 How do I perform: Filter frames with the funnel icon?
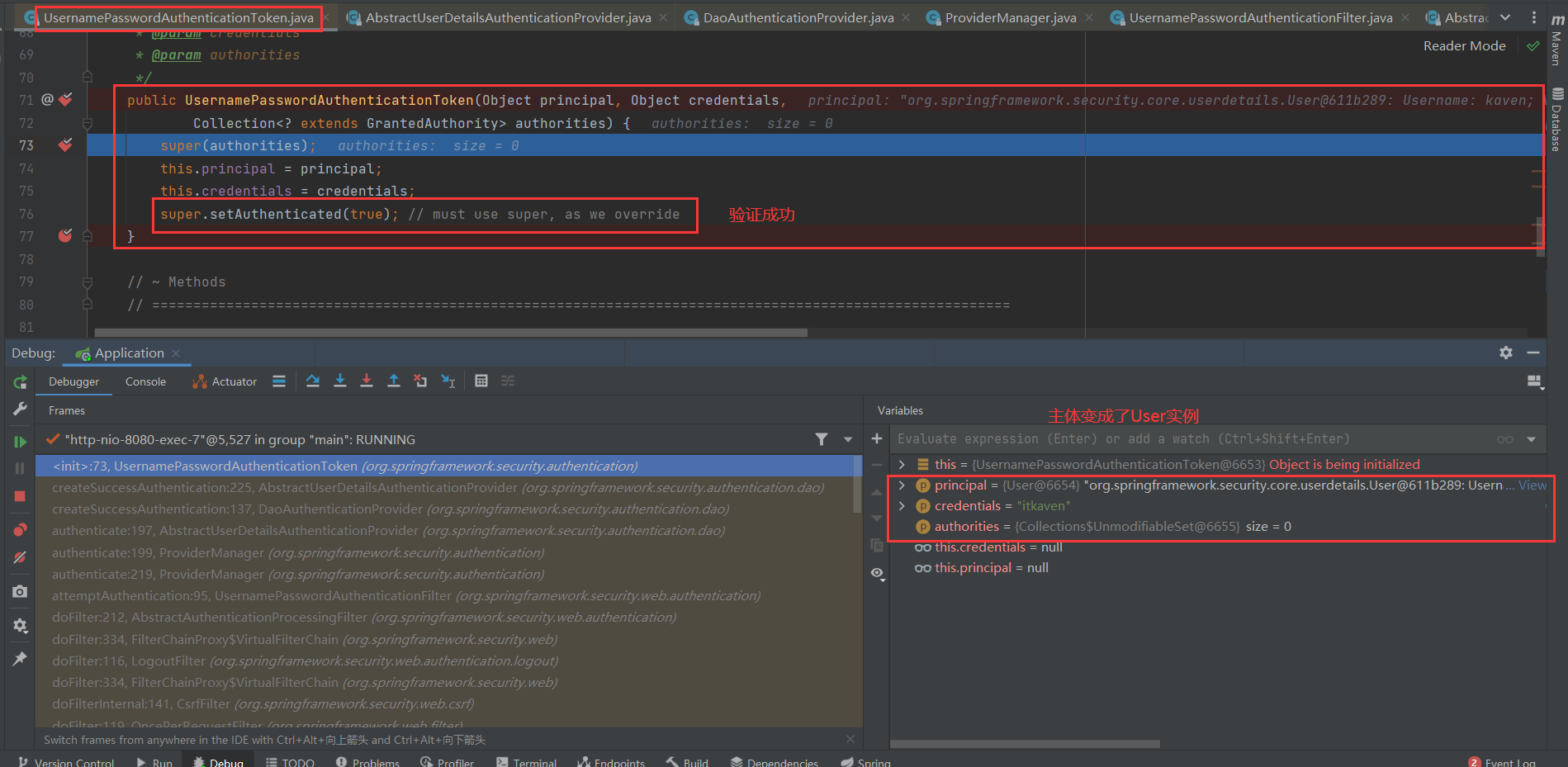pos(822,439)
